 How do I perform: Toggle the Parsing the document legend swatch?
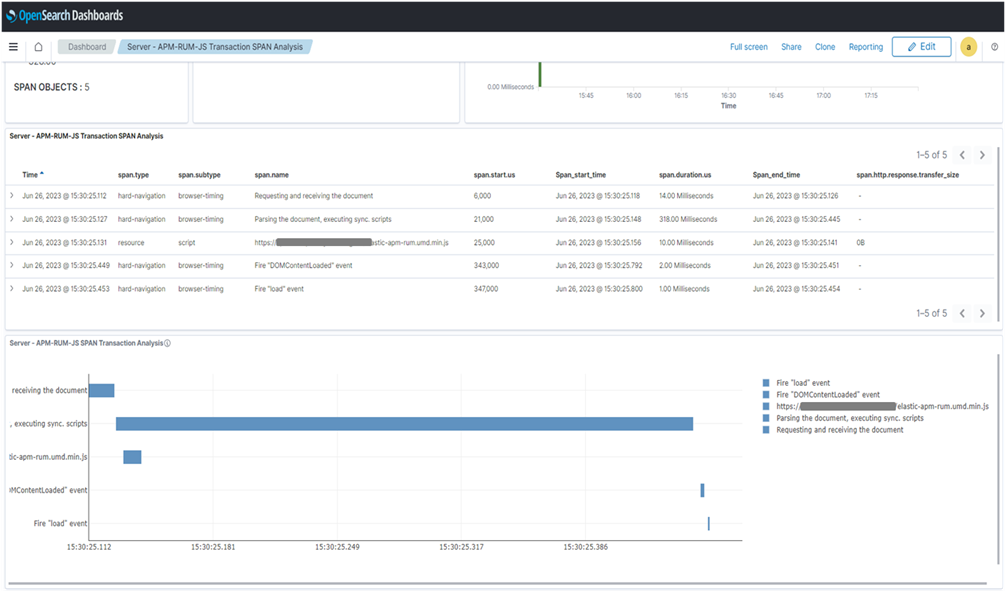coord(766,418)
